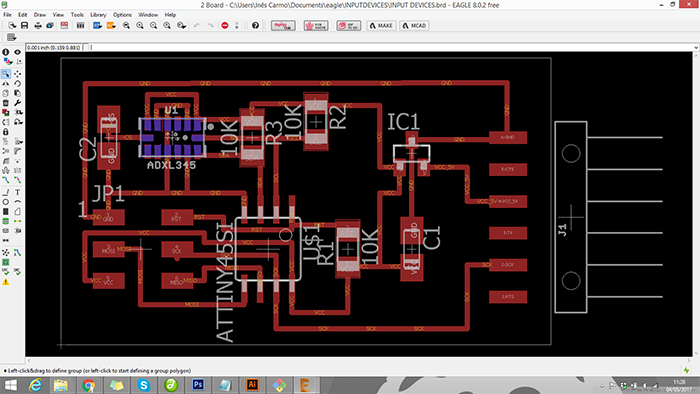Open Photoshop from the Windows taskbar
This screenshot has height=394, width=700.
[x=198, y=385]
